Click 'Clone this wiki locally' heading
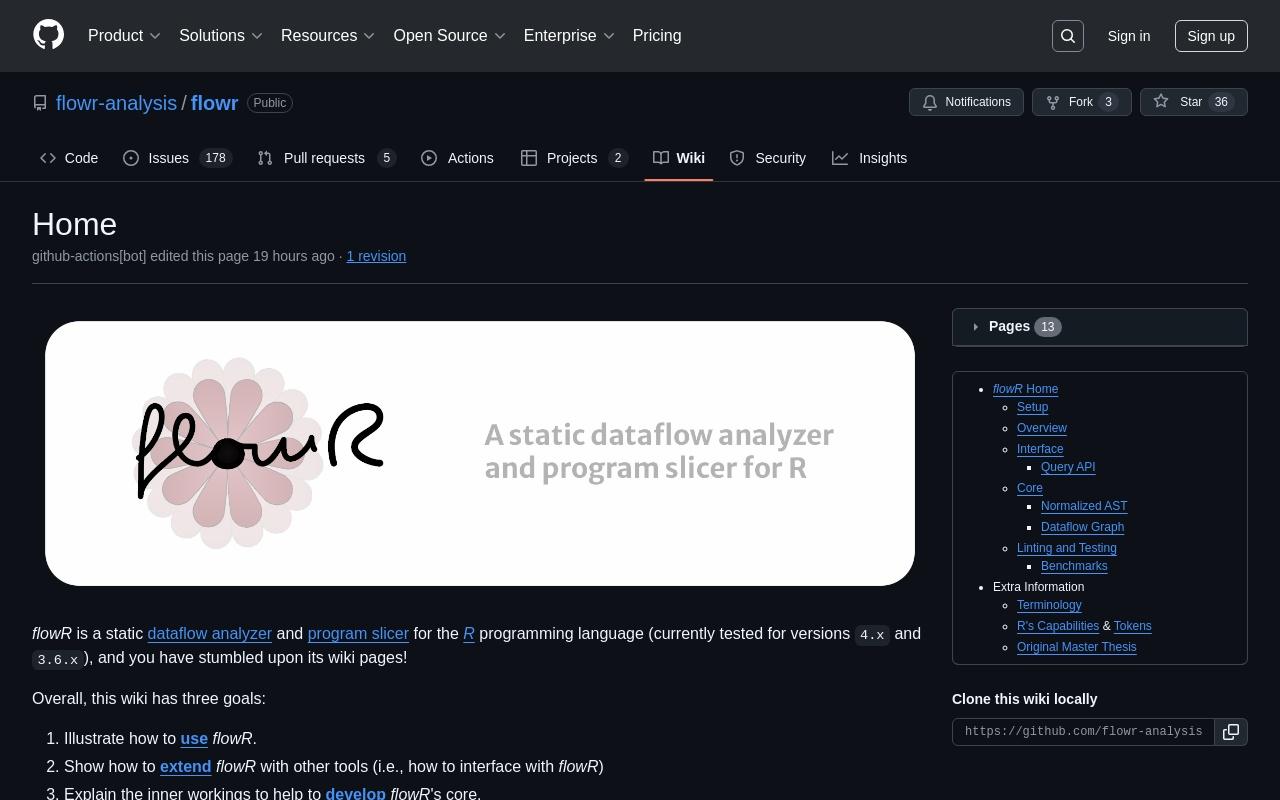Image resolution: width=1280 pixels, height=800 pixels. (x=1024, y=699)
